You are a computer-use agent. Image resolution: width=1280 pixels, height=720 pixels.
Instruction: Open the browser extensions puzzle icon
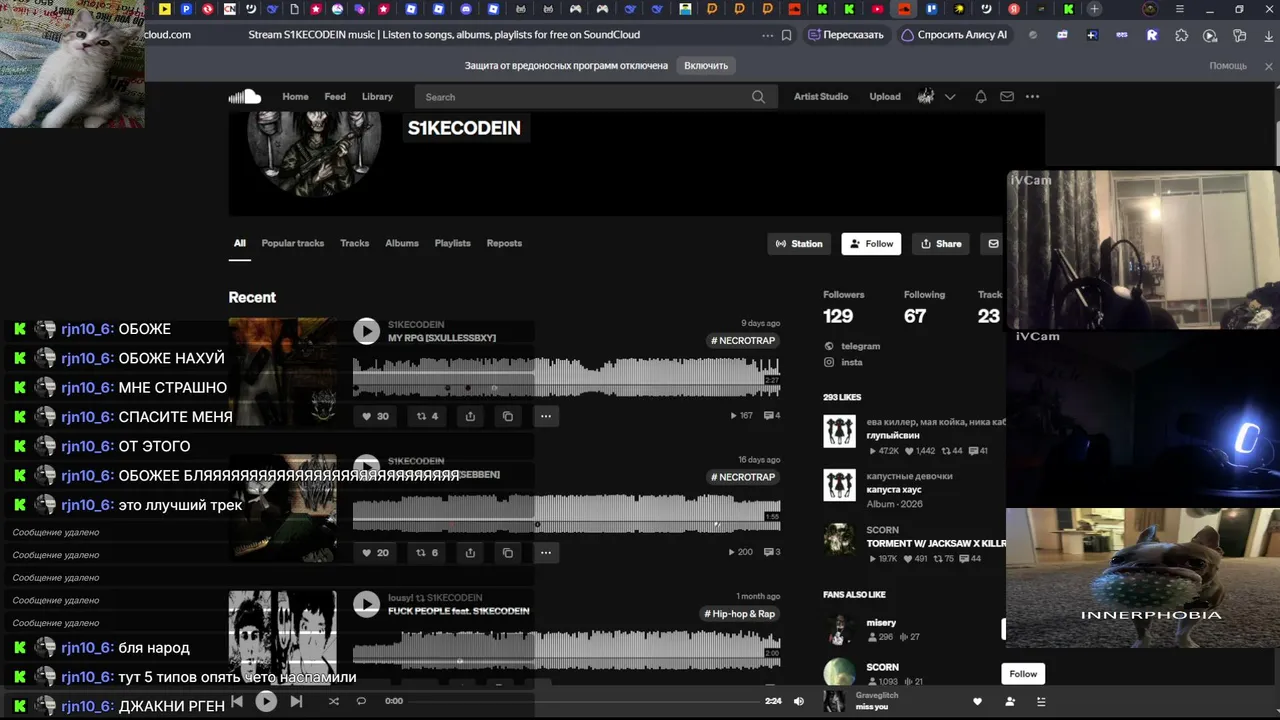point(1181,35)
